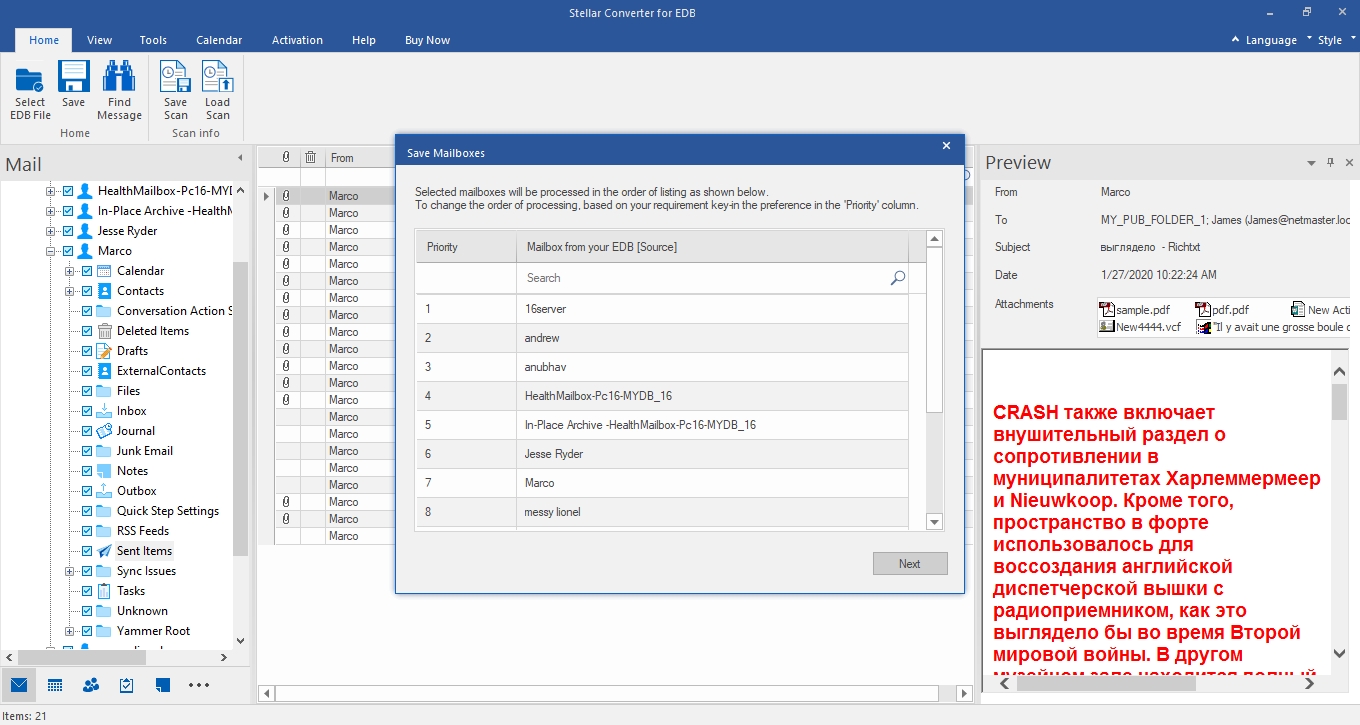Select the Inbox folder

coord(131,411)
